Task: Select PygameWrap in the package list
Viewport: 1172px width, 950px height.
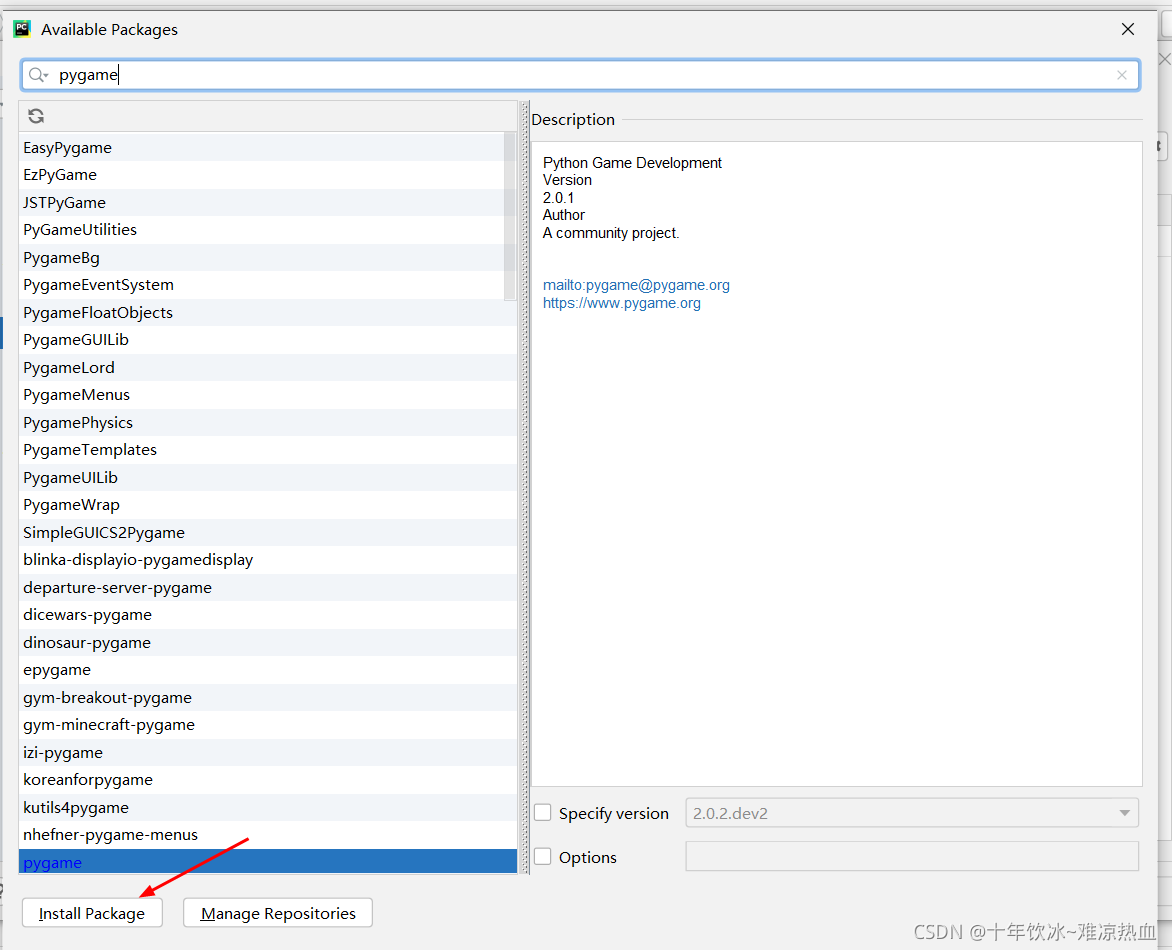Action: [x=268, y=505]
